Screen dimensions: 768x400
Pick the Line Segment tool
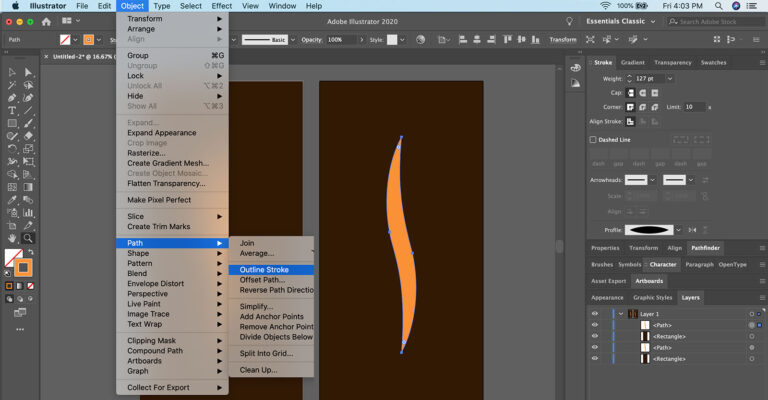click(28, 111)
